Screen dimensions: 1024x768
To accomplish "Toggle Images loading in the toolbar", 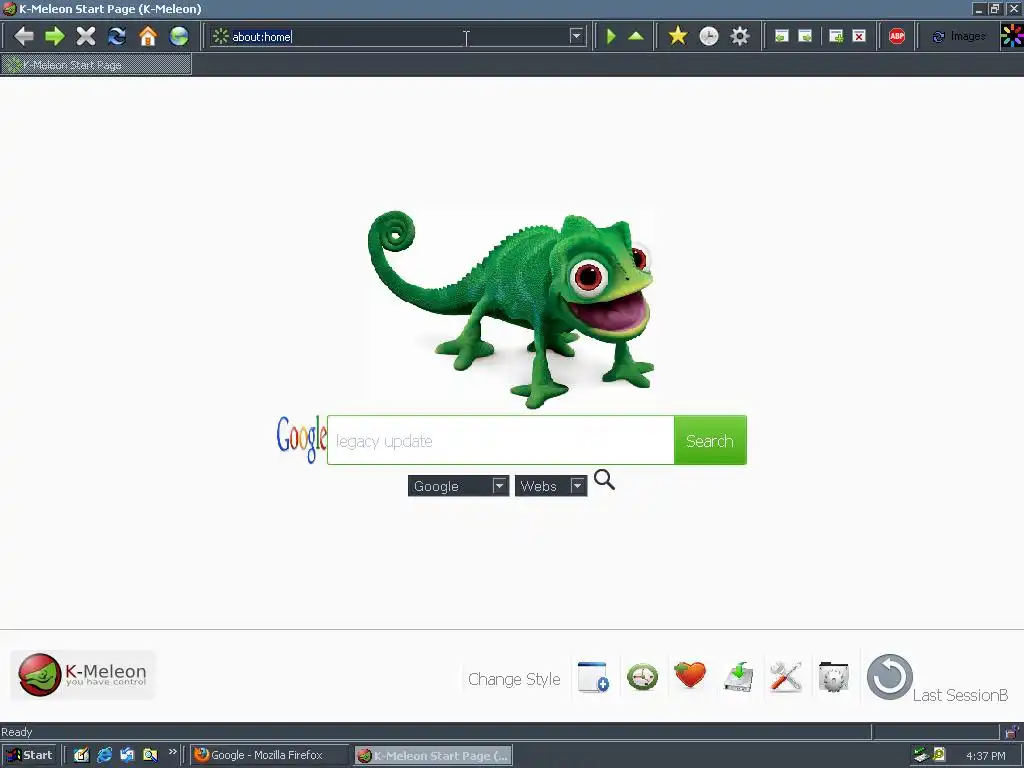I will 958,37.
